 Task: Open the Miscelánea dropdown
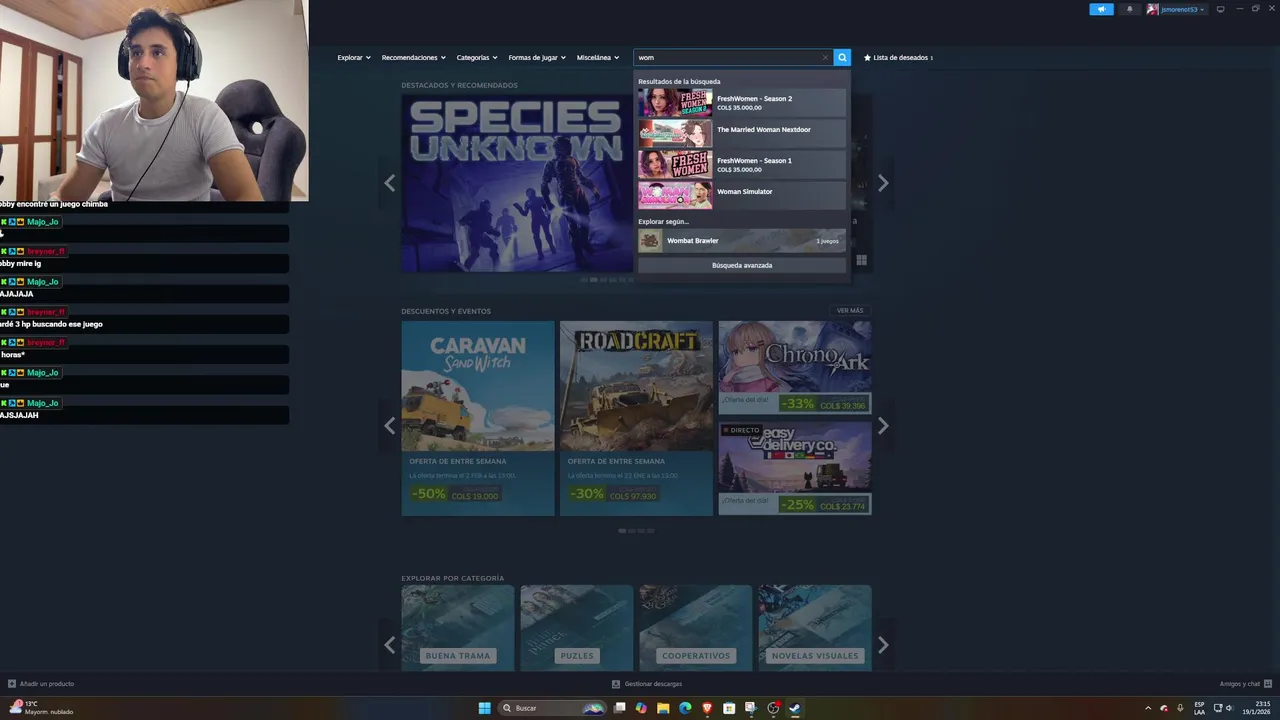pos(598,58)
